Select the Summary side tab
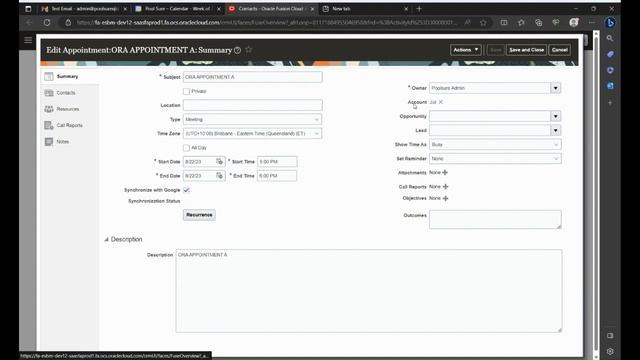The height and width of the screenshot is (360, 640). click(x=69, y=76)
